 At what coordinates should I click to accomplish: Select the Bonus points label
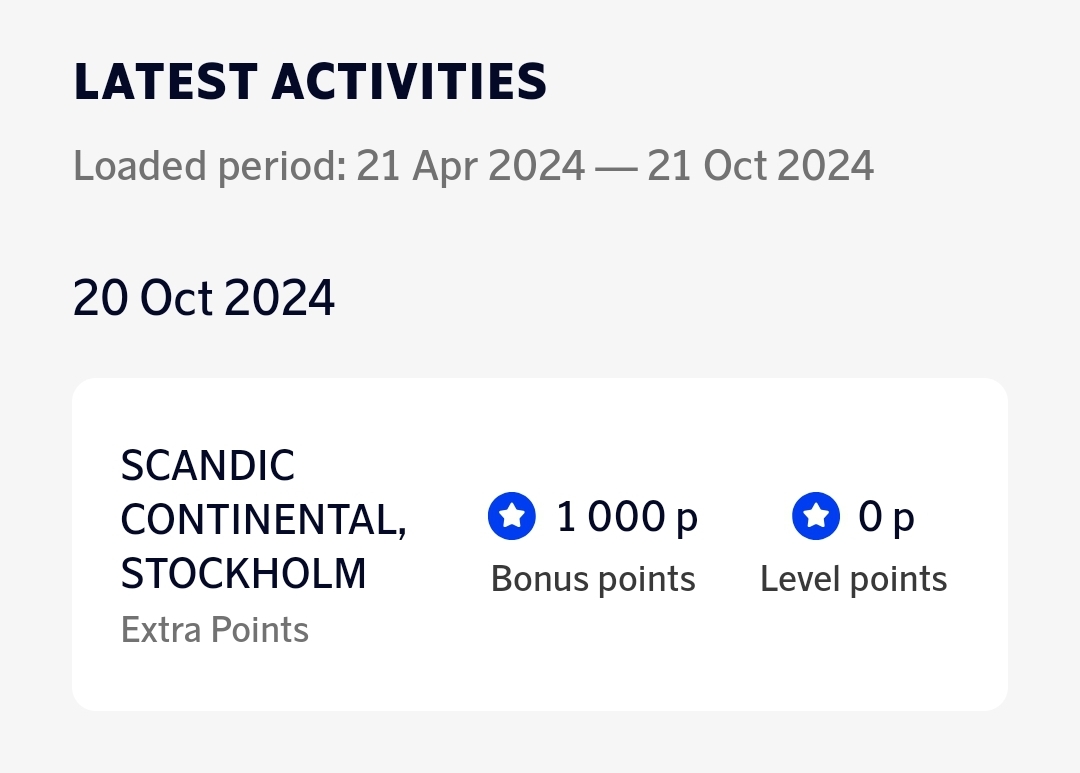point(593,579)
